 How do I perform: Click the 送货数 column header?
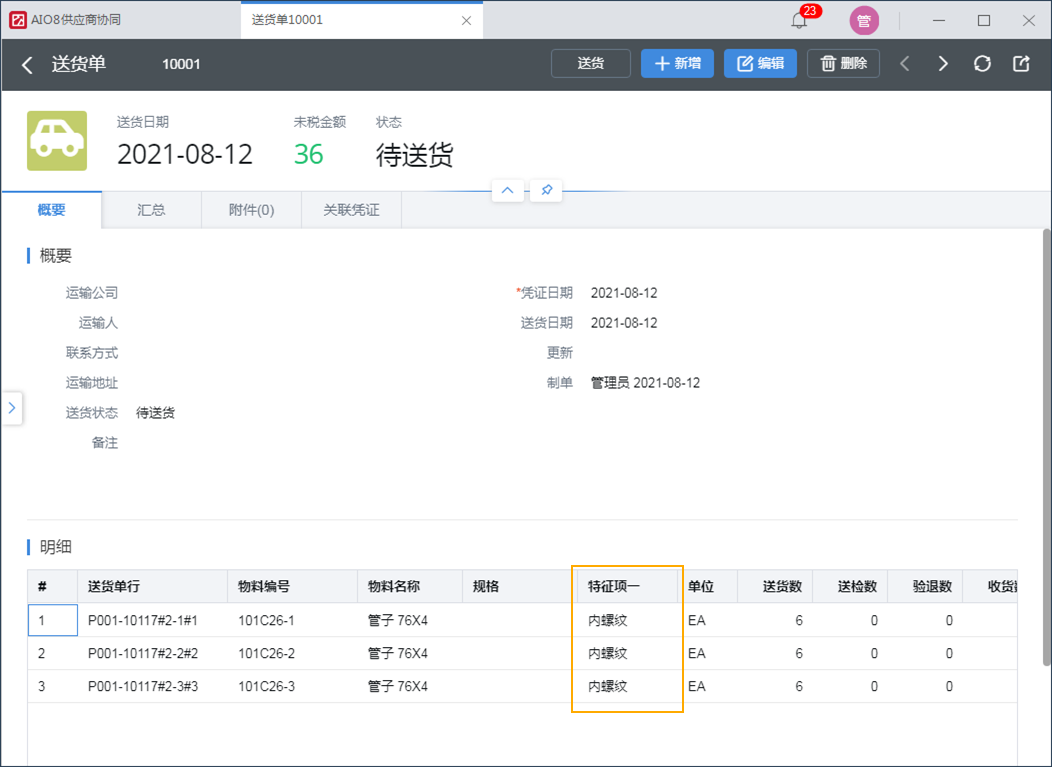coord(775,586)
